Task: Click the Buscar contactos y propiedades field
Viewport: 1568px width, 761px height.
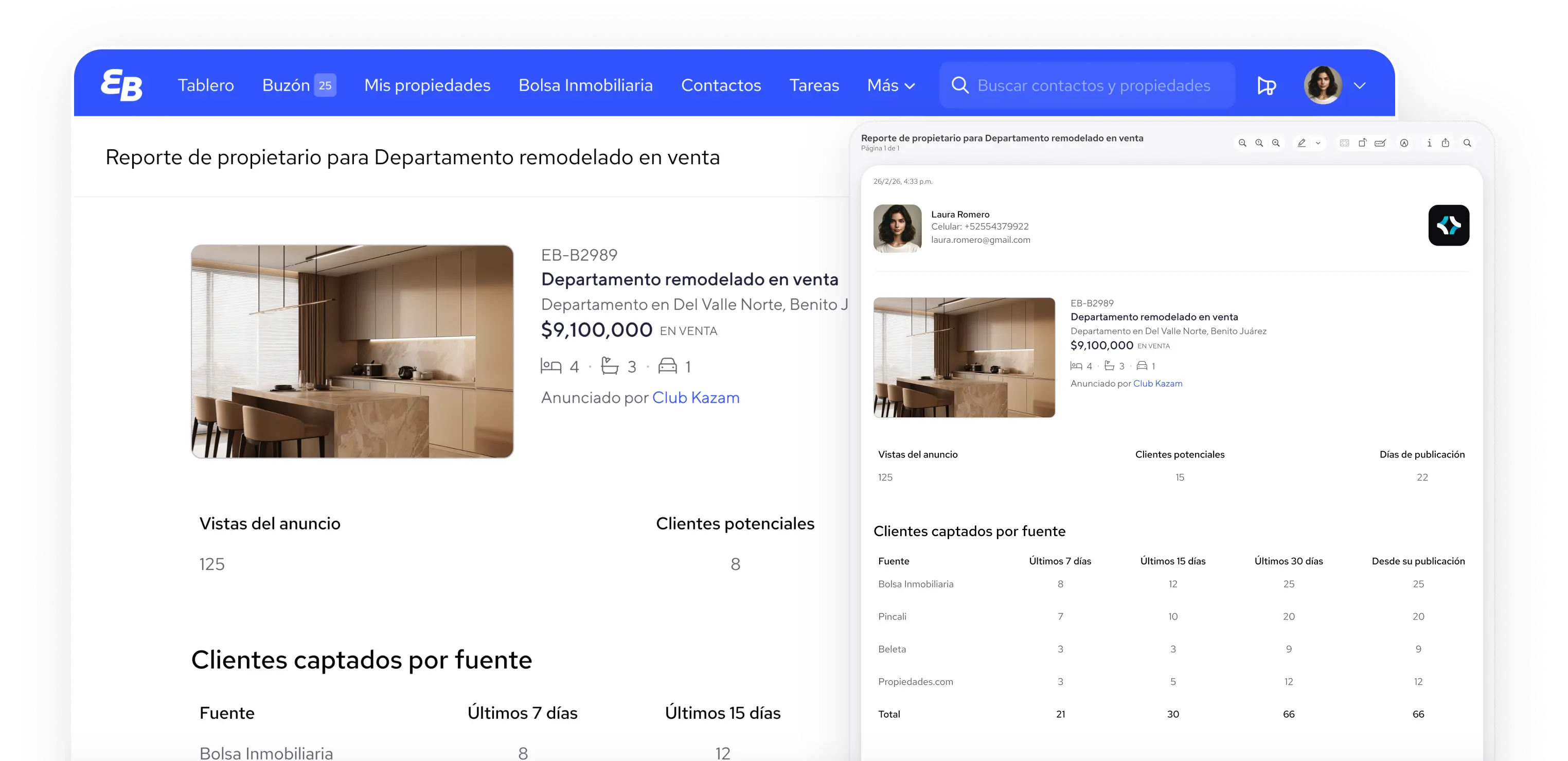Action: [x=1087, y=85]
